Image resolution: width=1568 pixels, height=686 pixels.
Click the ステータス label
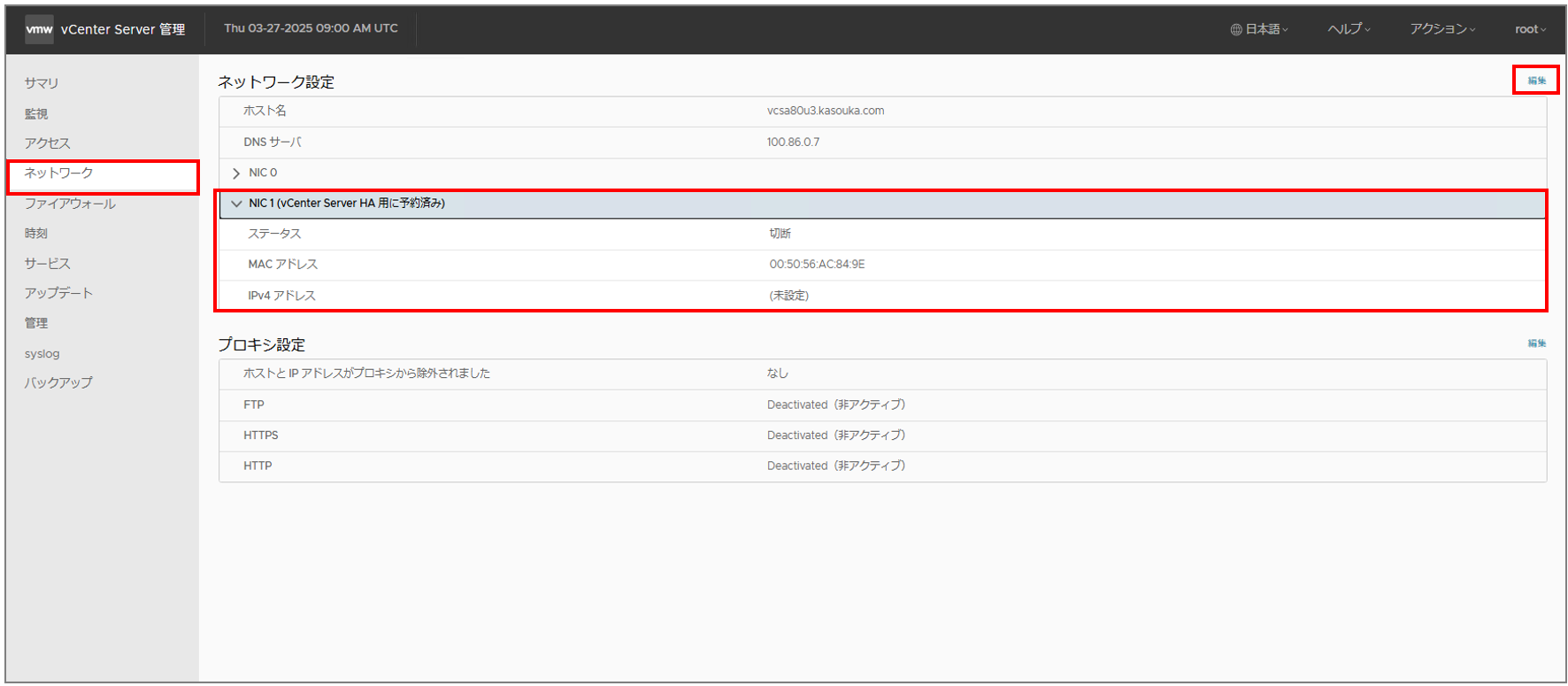274,234
